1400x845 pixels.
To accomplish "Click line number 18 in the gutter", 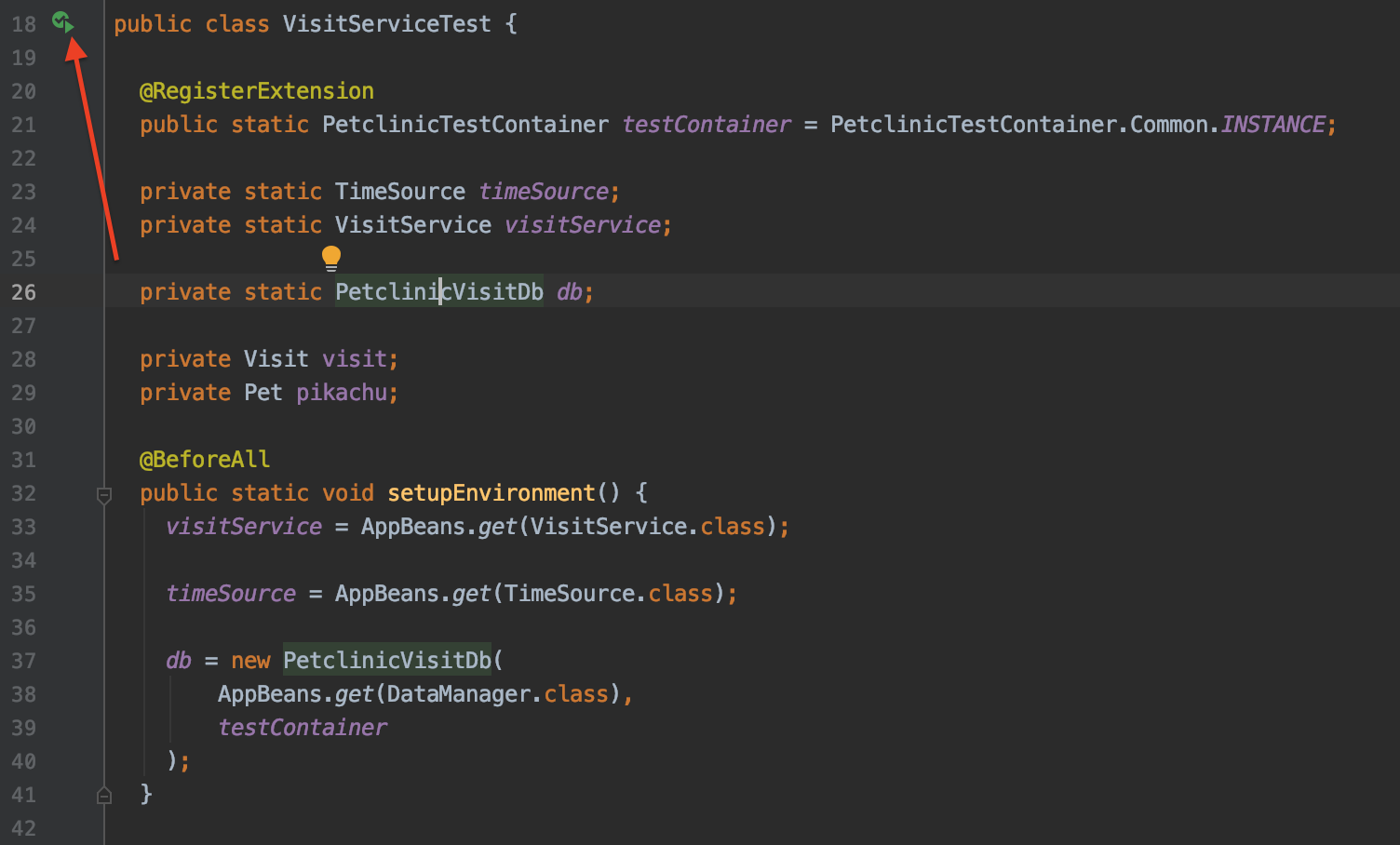I will click(24, 23).
